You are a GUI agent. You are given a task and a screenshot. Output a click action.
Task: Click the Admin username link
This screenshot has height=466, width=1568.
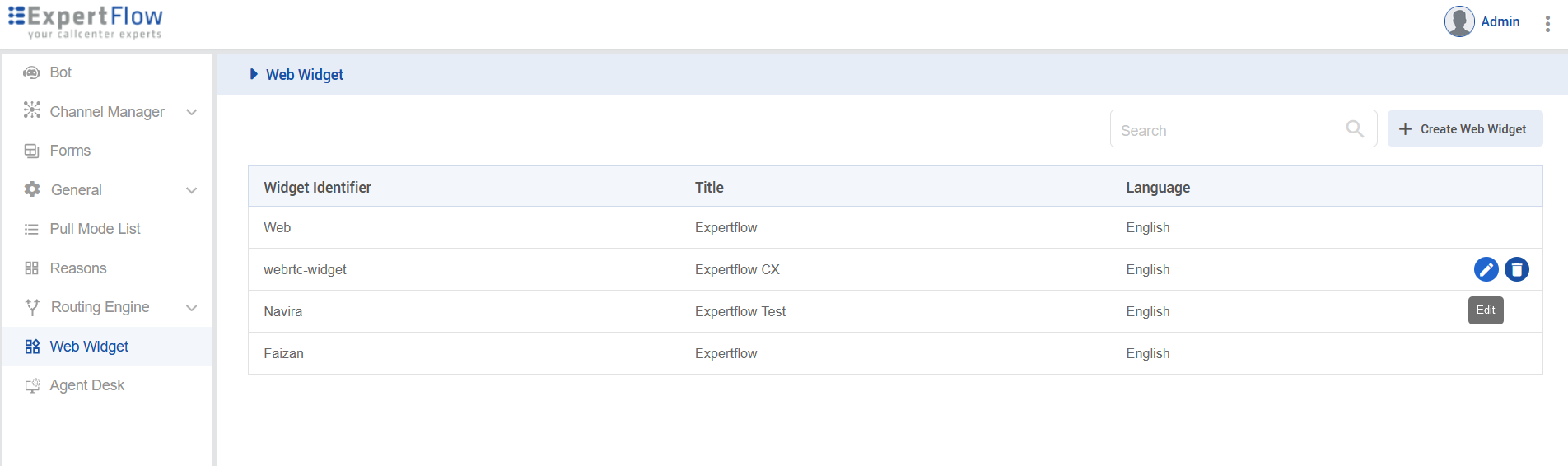(1500, 21)
